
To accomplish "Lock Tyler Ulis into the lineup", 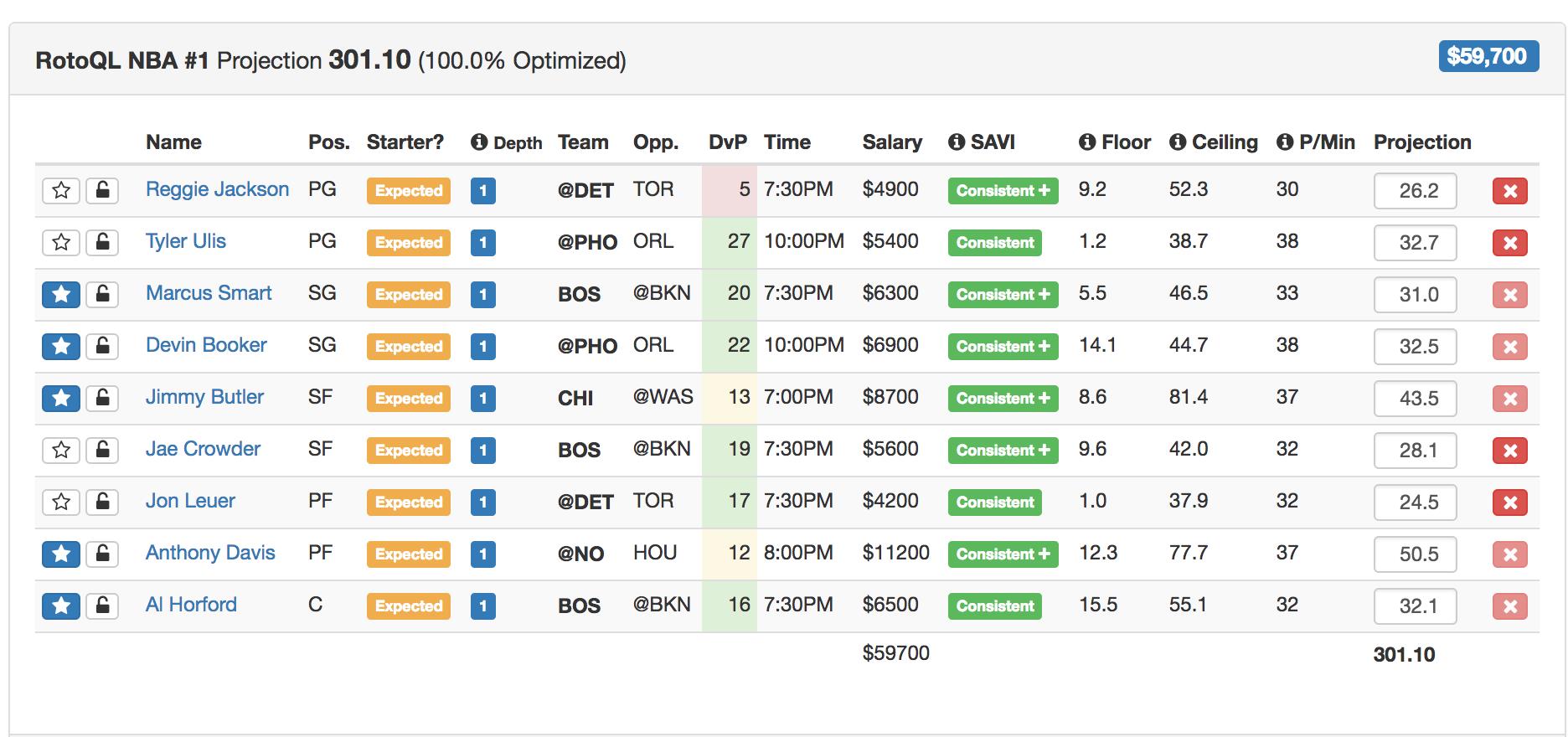I will 102,242.
